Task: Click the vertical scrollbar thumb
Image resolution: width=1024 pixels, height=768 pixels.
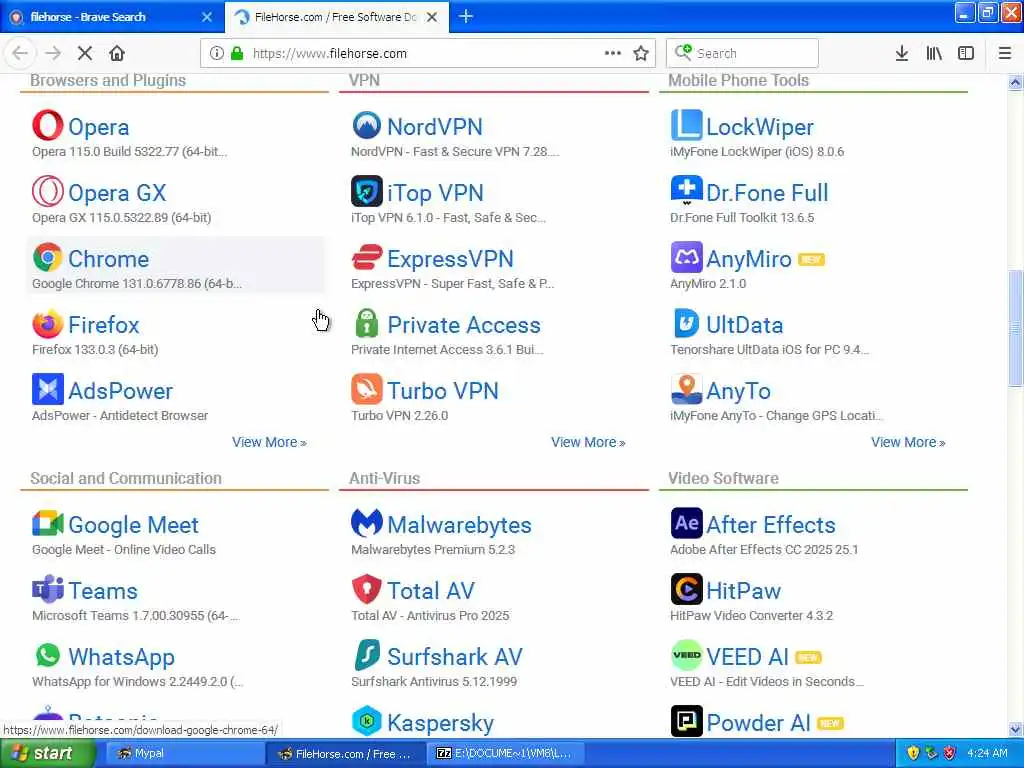Action: [1015, 328]
